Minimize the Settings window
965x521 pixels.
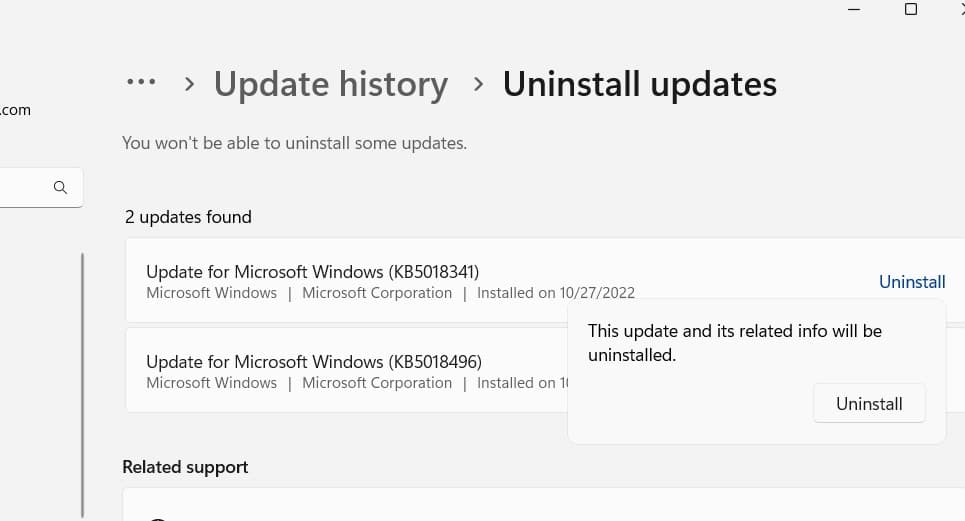[x=854, y=9]
